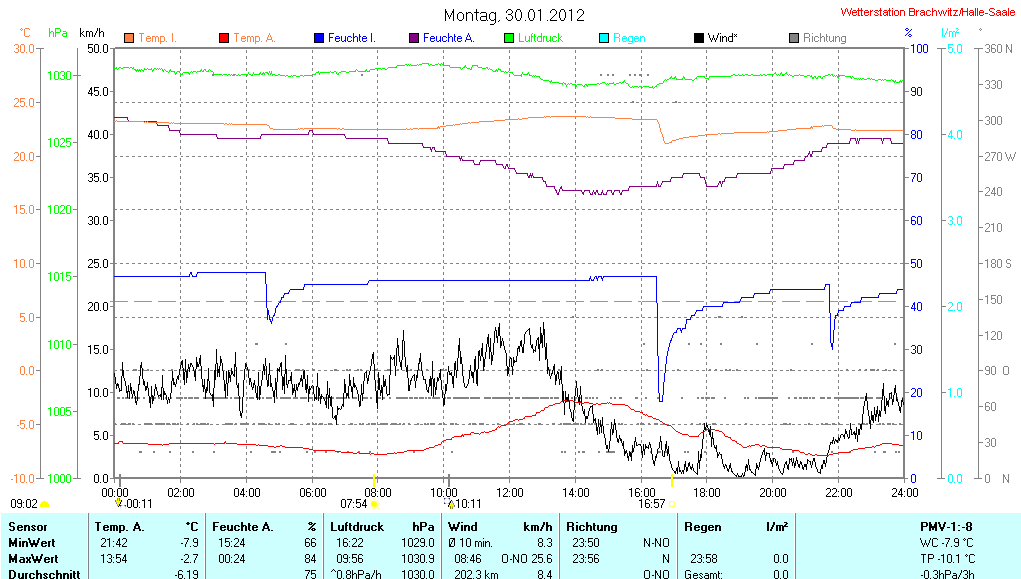The height and width of the screenshot is (579, 1021).
Task: Click the black Wind legend swatch
Action: tap(698, 38)
